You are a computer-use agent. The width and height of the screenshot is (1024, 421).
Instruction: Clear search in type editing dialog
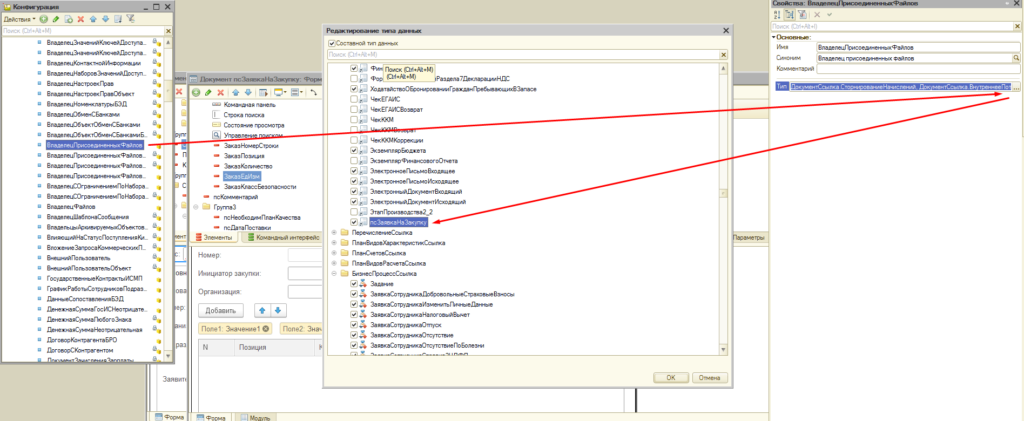(724, 55)
